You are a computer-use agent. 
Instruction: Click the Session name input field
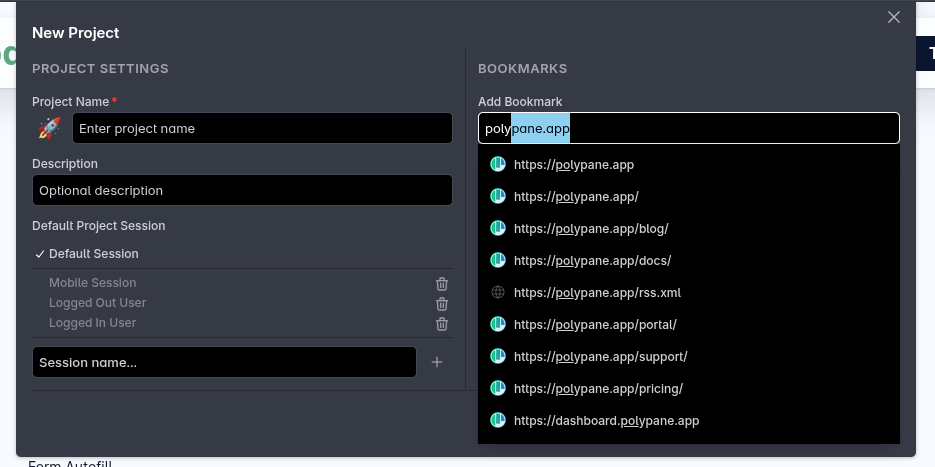224,362
